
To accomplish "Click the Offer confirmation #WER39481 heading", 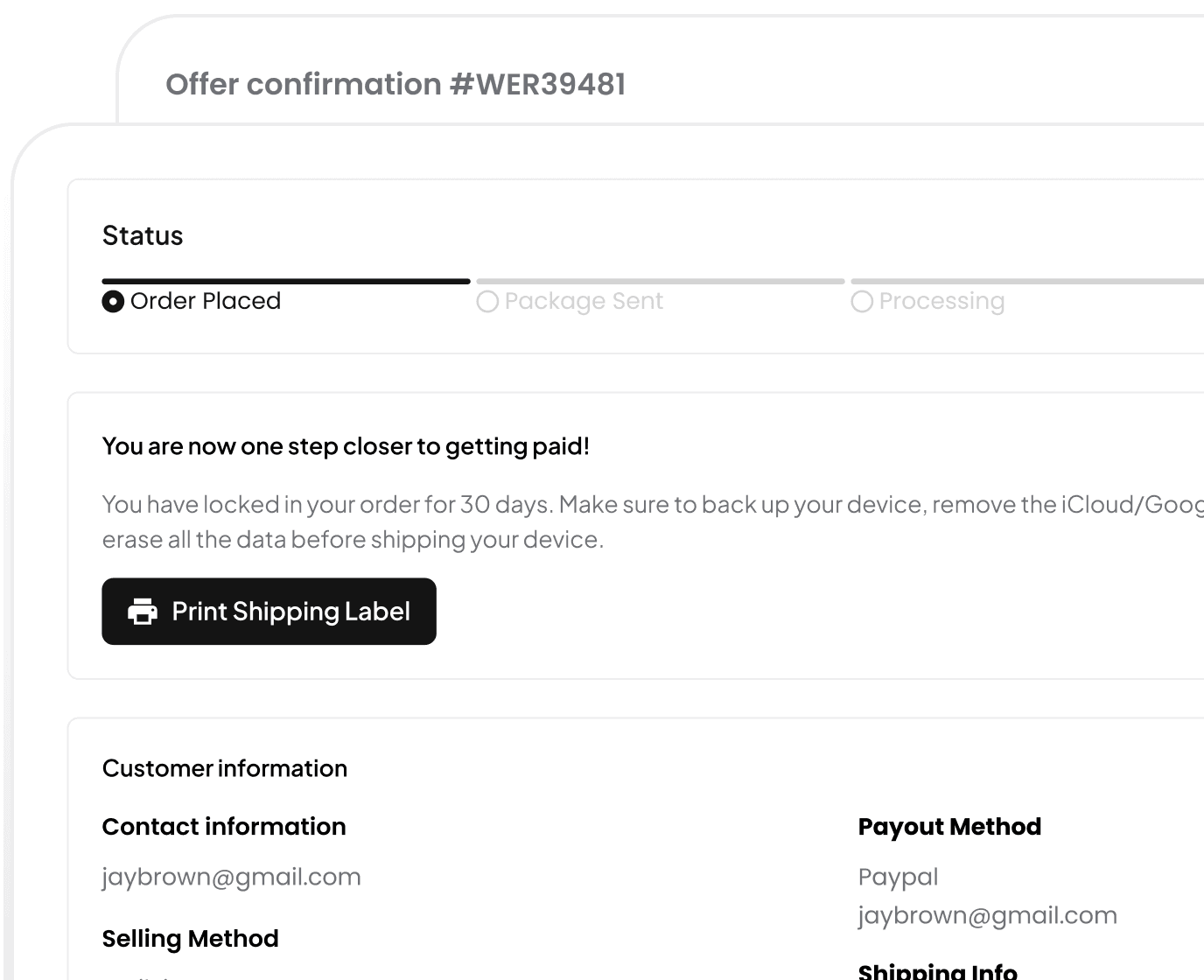I will (395, 84).
